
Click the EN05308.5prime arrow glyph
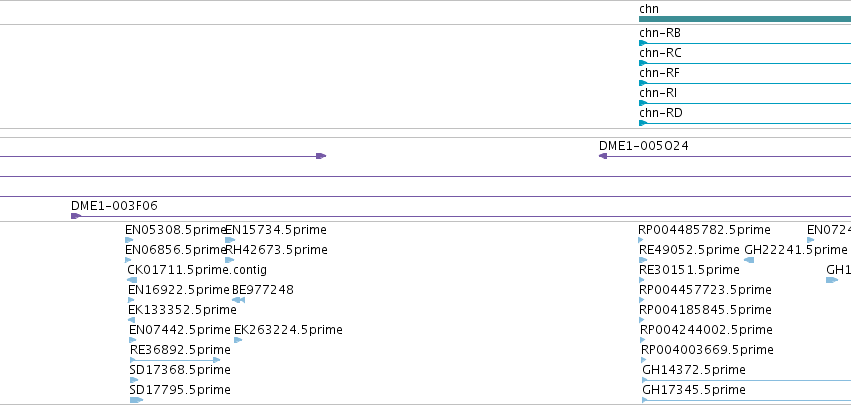click(x=129, y=240)
